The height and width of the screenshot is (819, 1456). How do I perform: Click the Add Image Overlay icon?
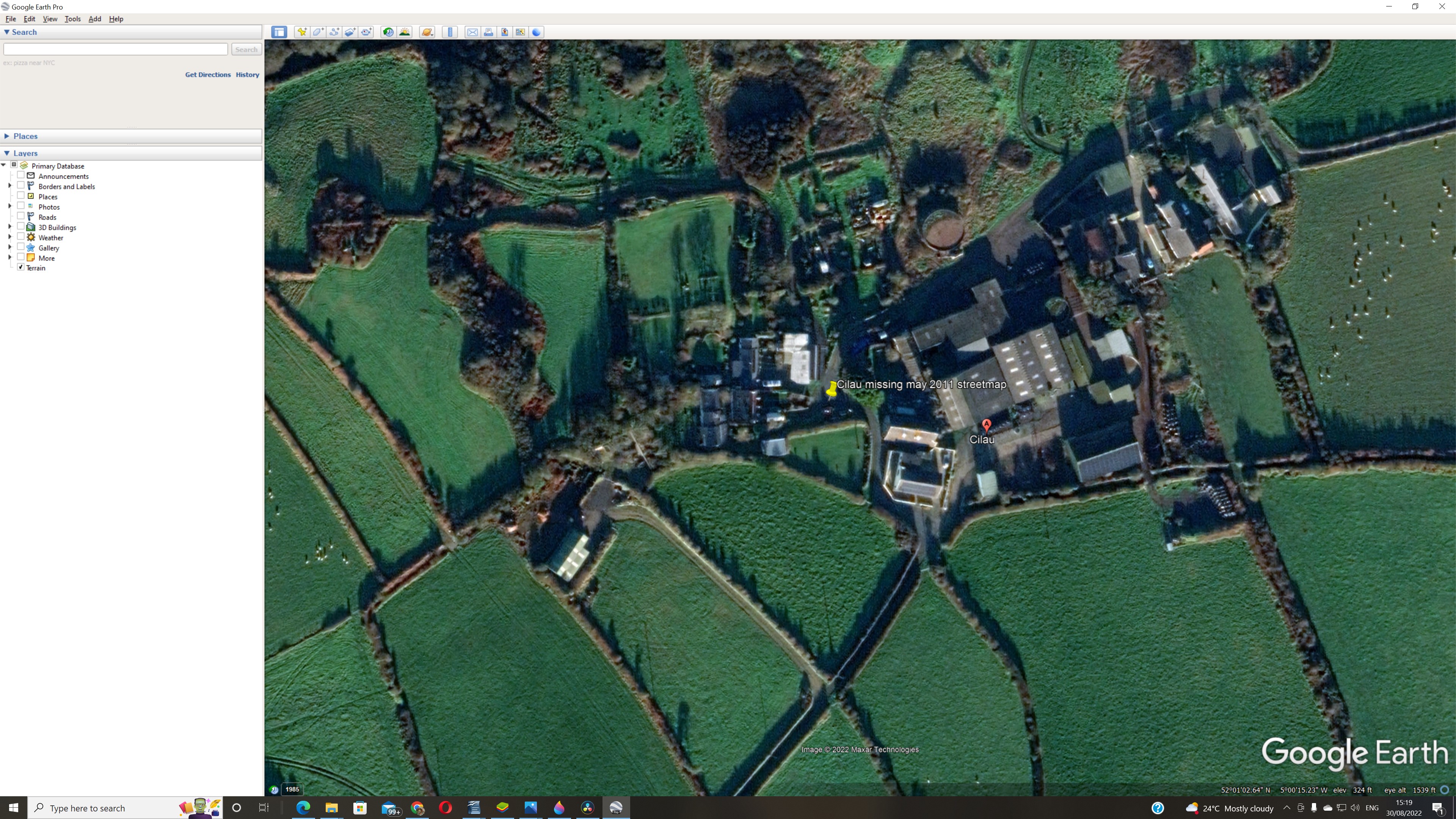(350, 32)
